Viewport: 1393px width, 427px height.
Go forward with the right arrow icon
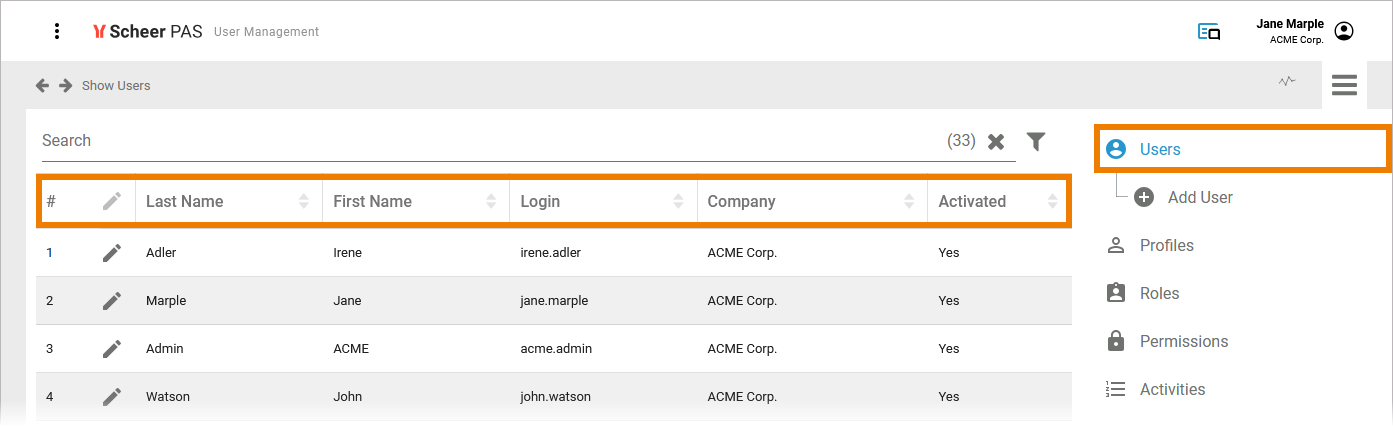coord(66,86)
